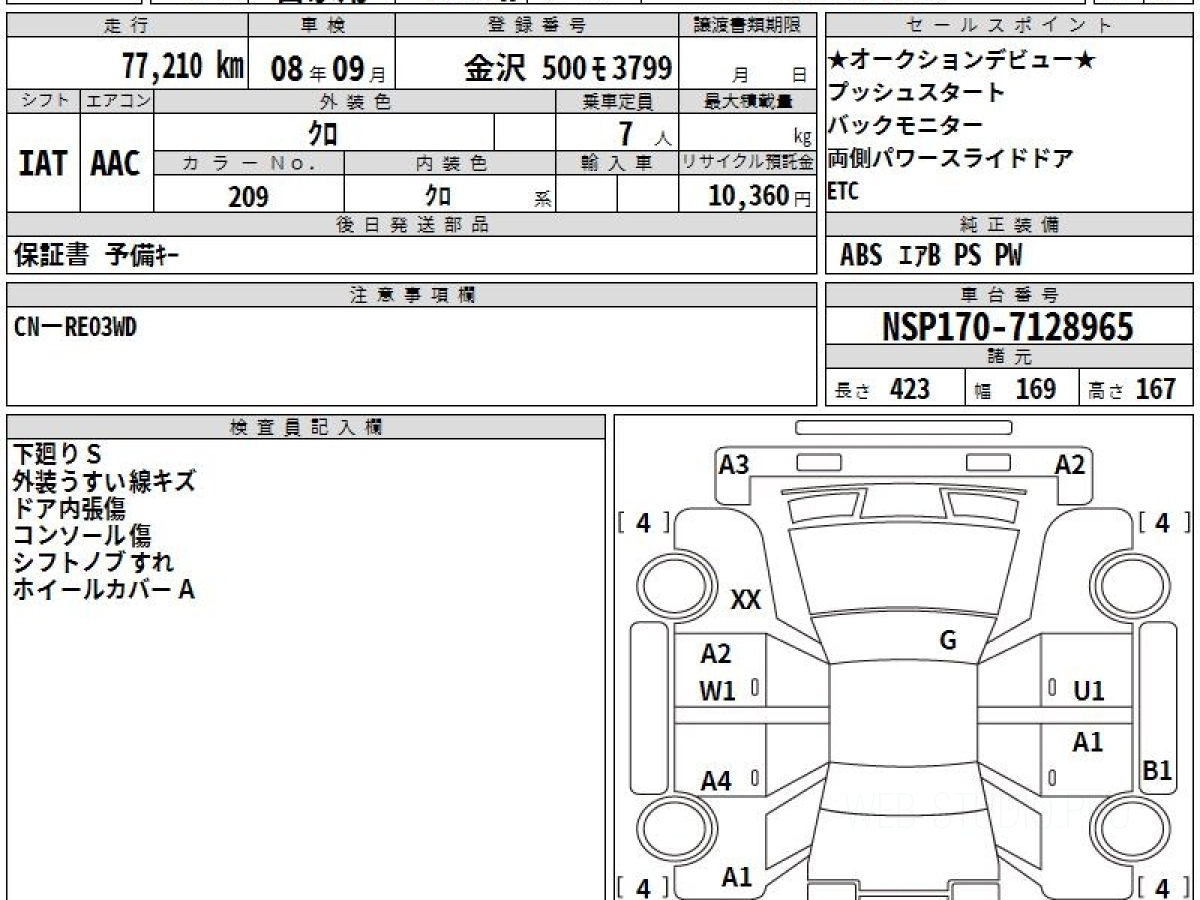Select the 最大積載量 header
Image resolution: width=1200 pixels, height=900 pixels.
coord(749,101)
